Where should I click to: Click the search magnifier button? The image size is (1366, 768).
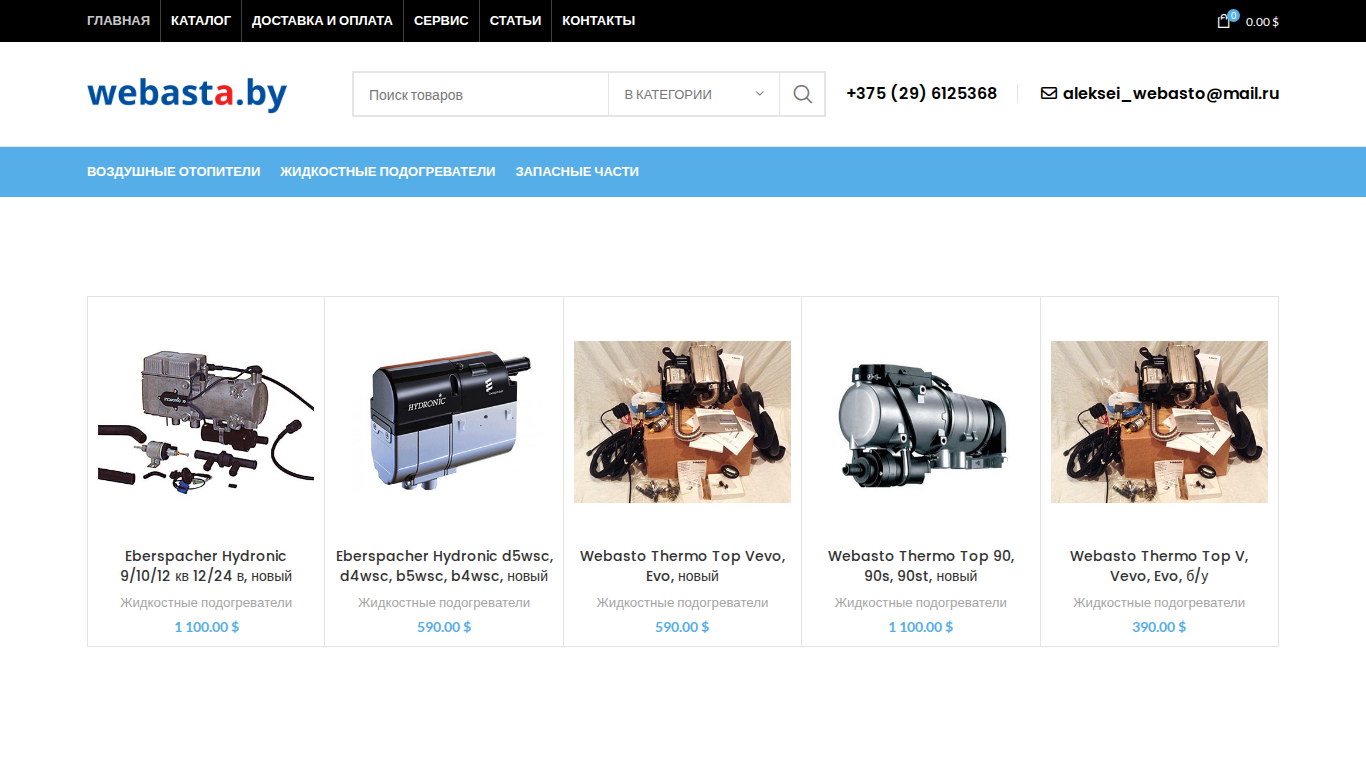tap(802, 94)
